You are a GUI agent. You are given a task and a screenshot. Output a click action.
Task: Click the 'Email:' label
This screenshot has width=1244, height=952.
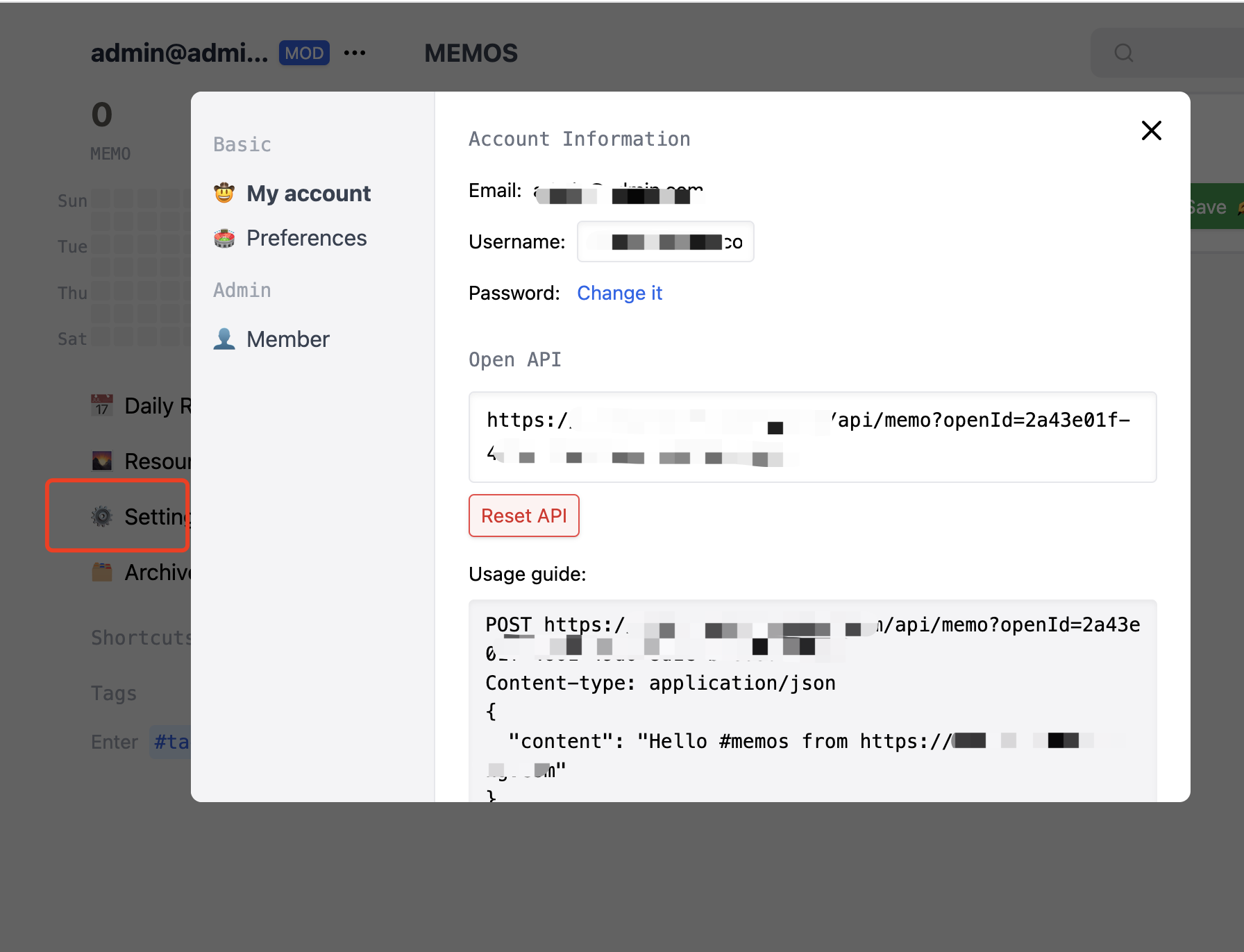pyautogui.click(x=496, y=190)
